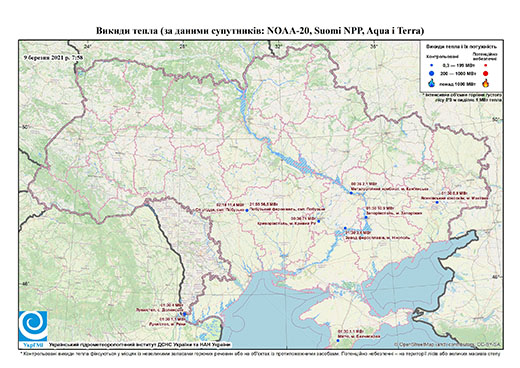Click the footnote below the map about controlled emissions
520x368 pixels.
coord(260,353)
